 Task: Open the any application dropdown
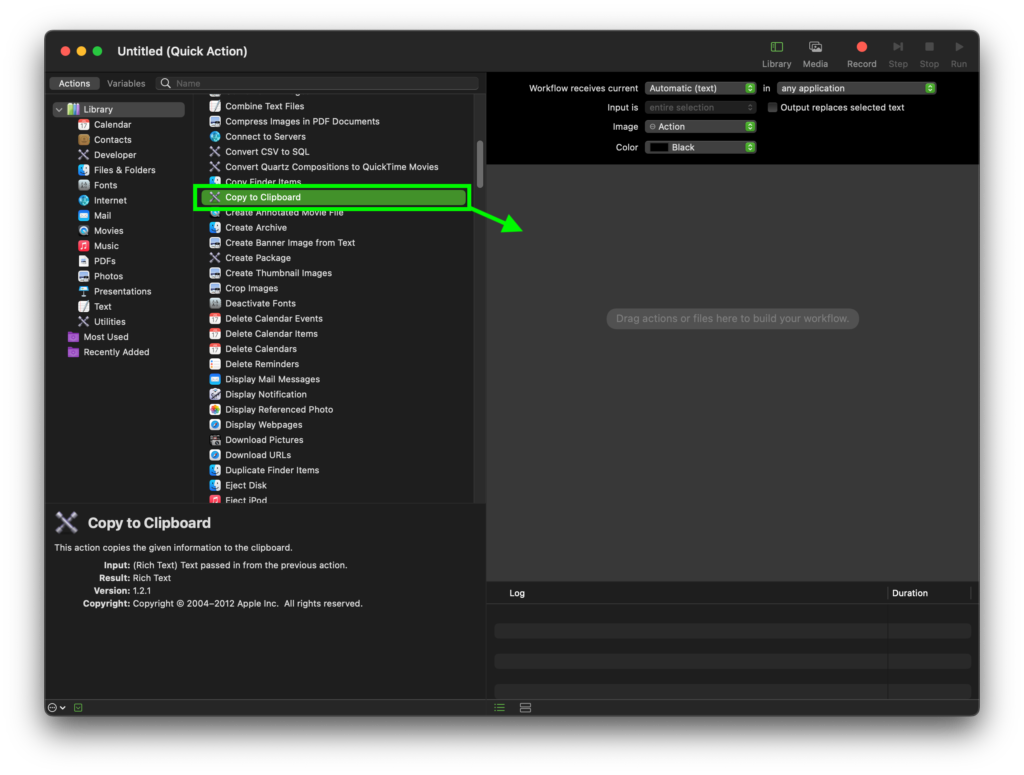(856, 88)
